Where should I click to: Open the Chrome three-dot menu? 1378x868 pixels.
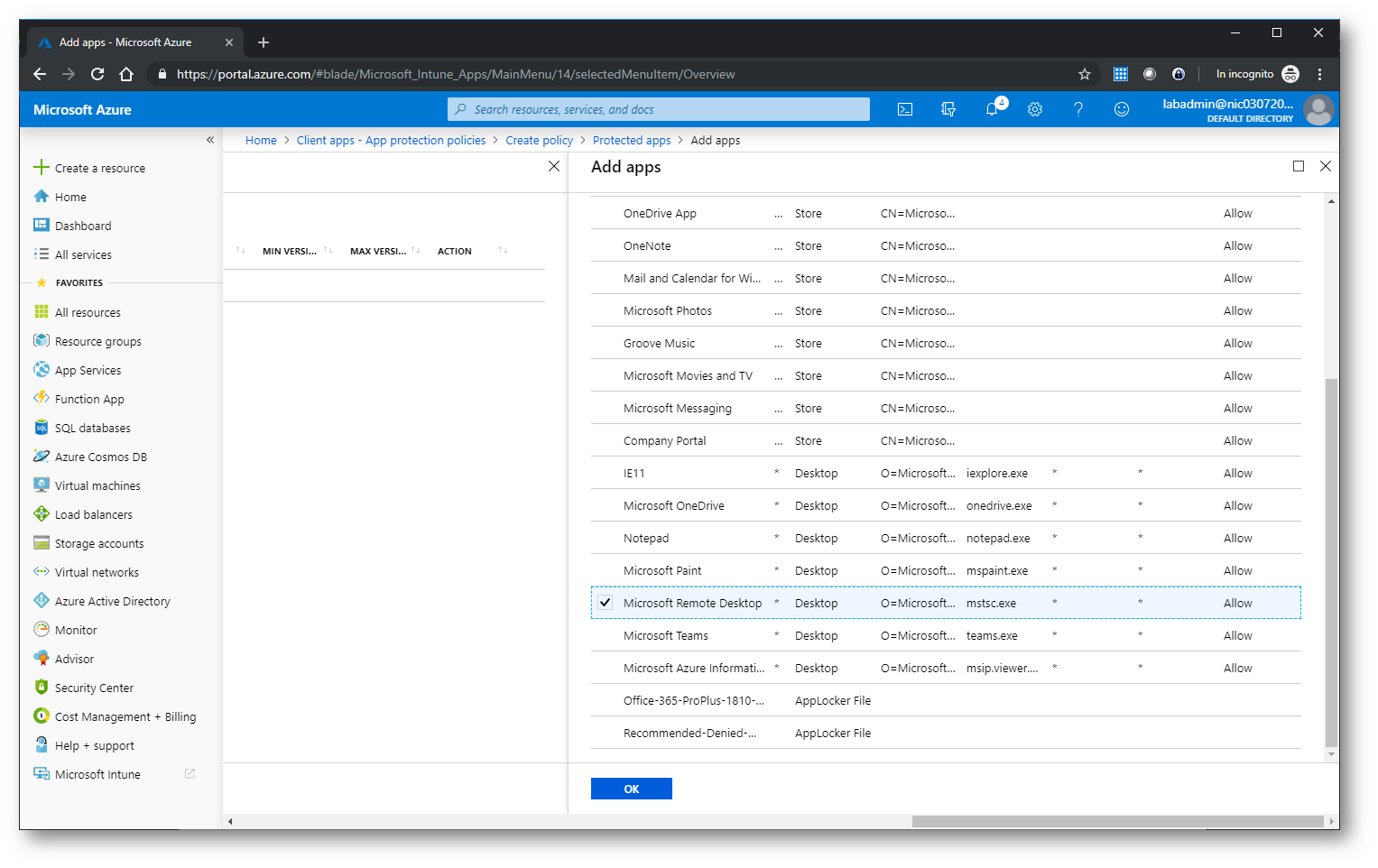click(x=1319, y=74)
